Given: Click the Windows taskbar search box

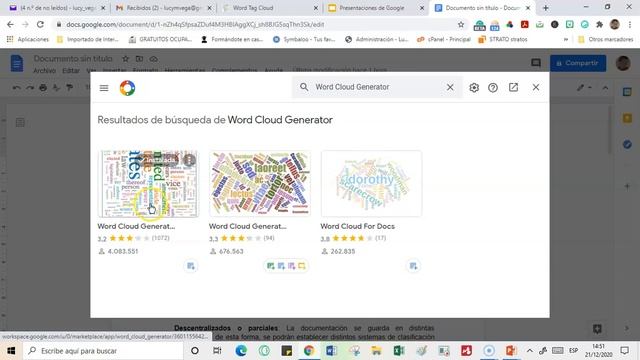Looking at the screenshot, I should point(104,351).
